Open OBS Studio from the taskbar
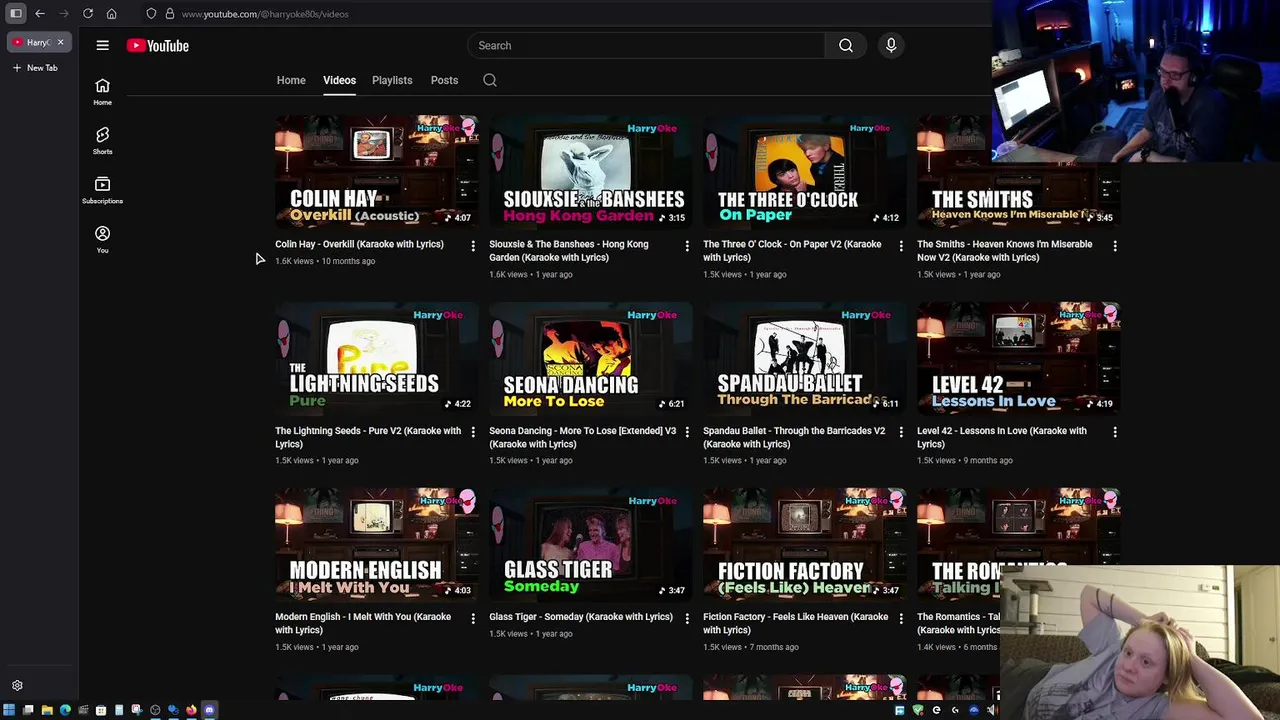The width and height of the screenshot is (1280, 720). click(x=155, y=710)
